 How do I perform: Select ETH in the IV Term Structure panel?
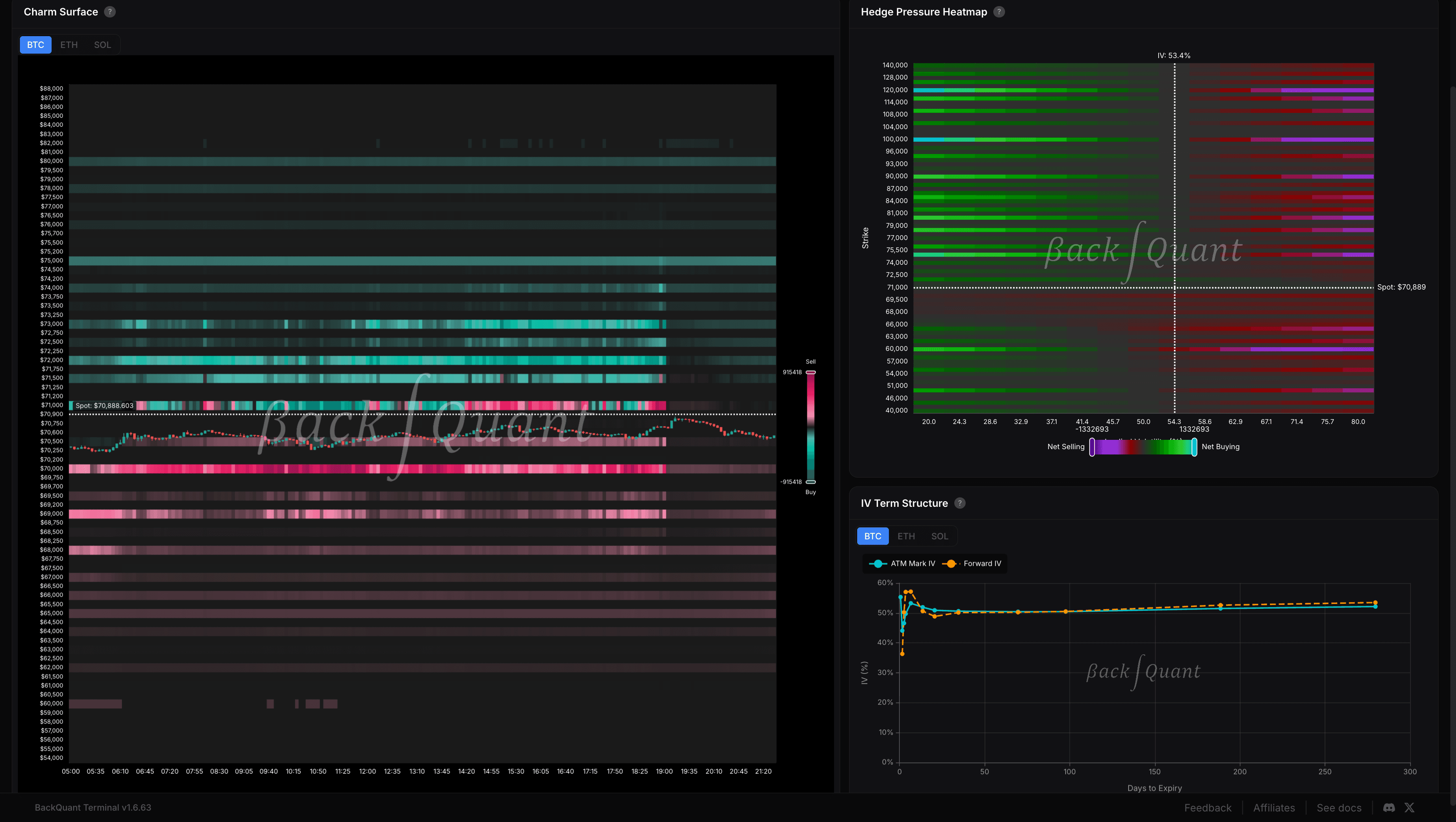tap(906, 536)
